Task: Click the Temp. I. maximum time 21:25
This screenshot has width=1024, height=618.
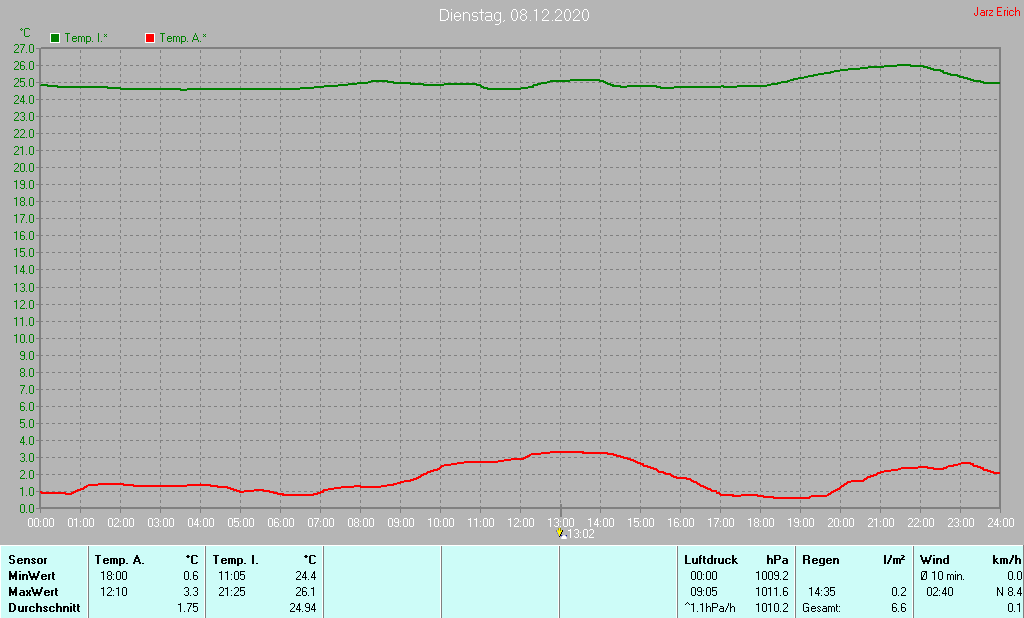Action: [x=232, y=592]
